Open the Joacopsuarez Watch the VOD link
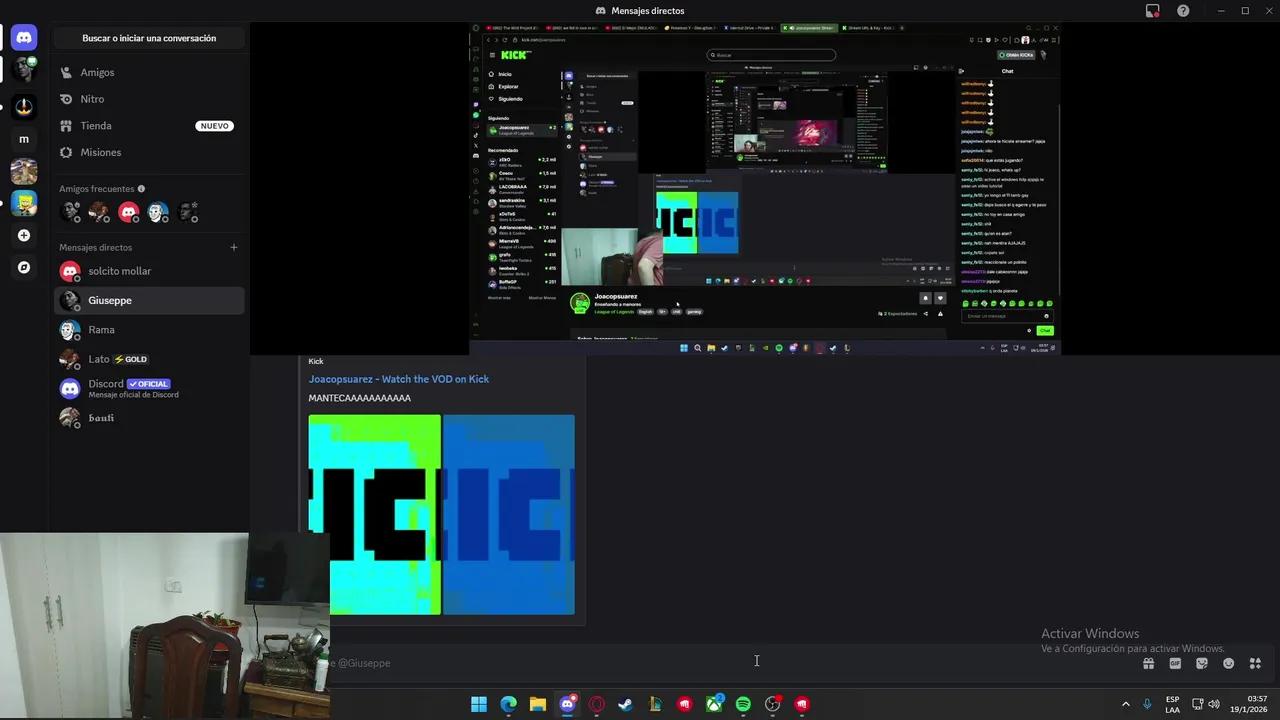 (x=398, y=379)
